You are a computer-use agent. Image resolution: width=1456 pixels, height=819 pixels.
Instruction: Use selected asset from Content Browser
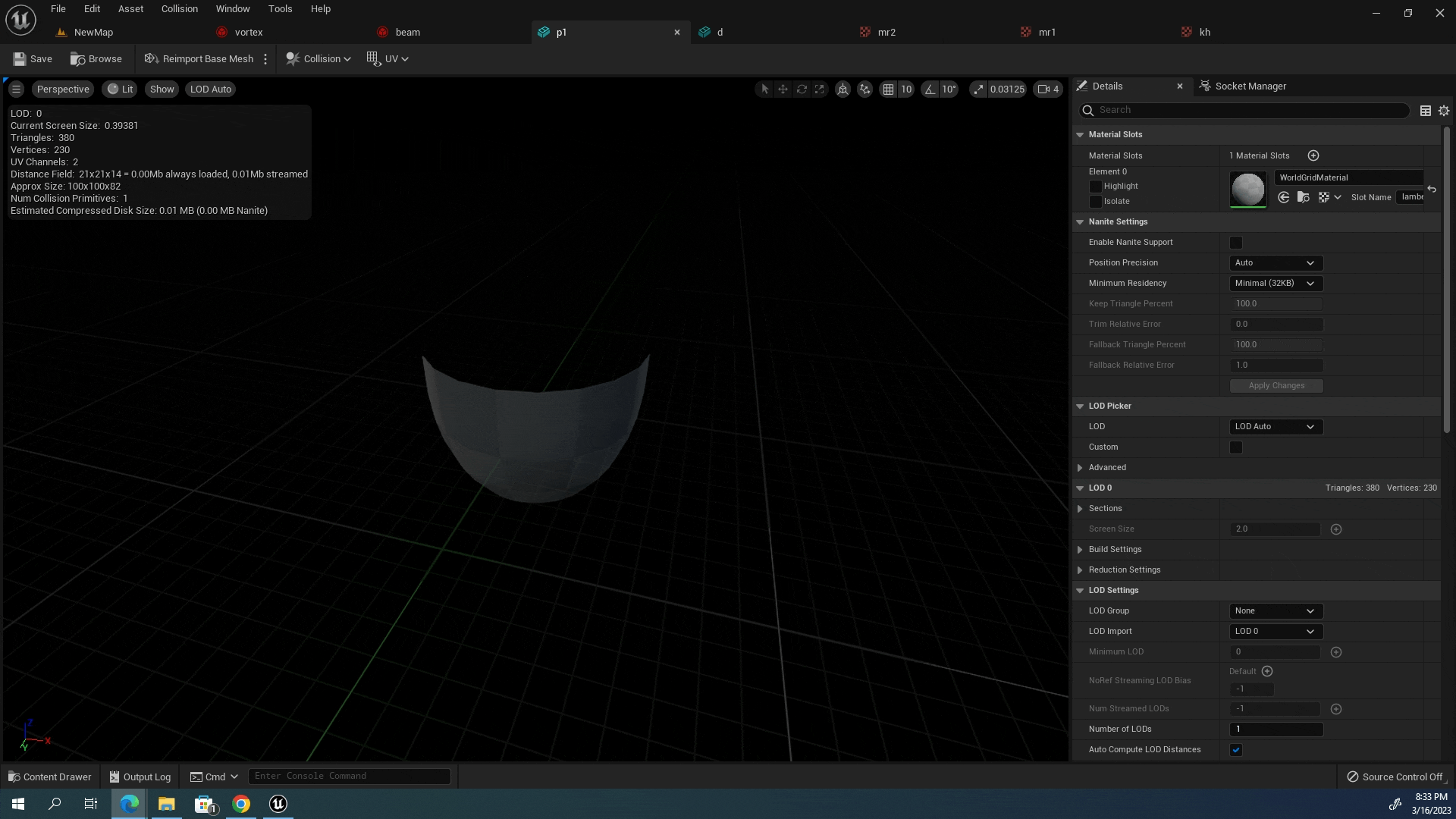[1283, 197]
